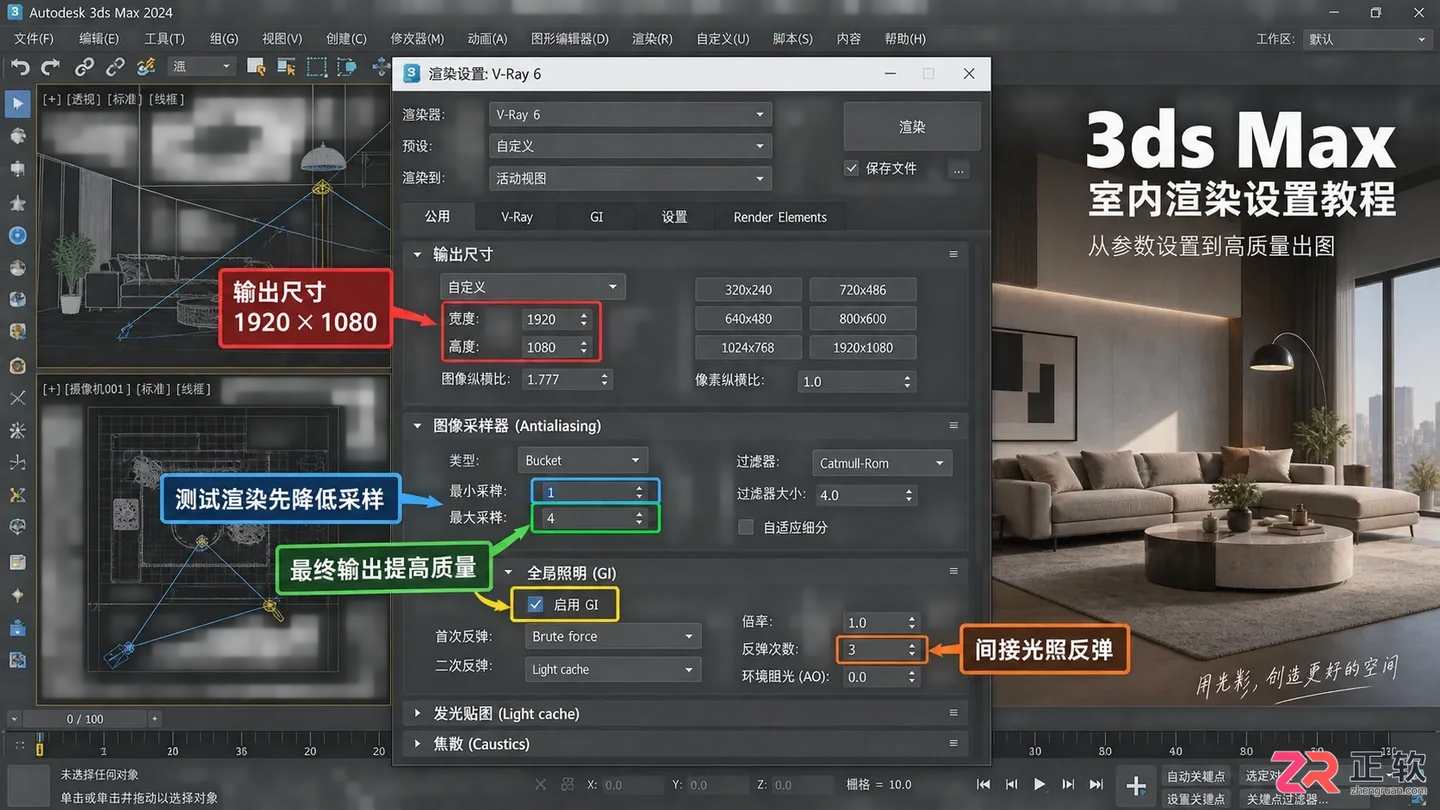Click the 自动关键点 button
Image resolution: width=1440 pixels, height=810 pixels.
[1196, 776]
